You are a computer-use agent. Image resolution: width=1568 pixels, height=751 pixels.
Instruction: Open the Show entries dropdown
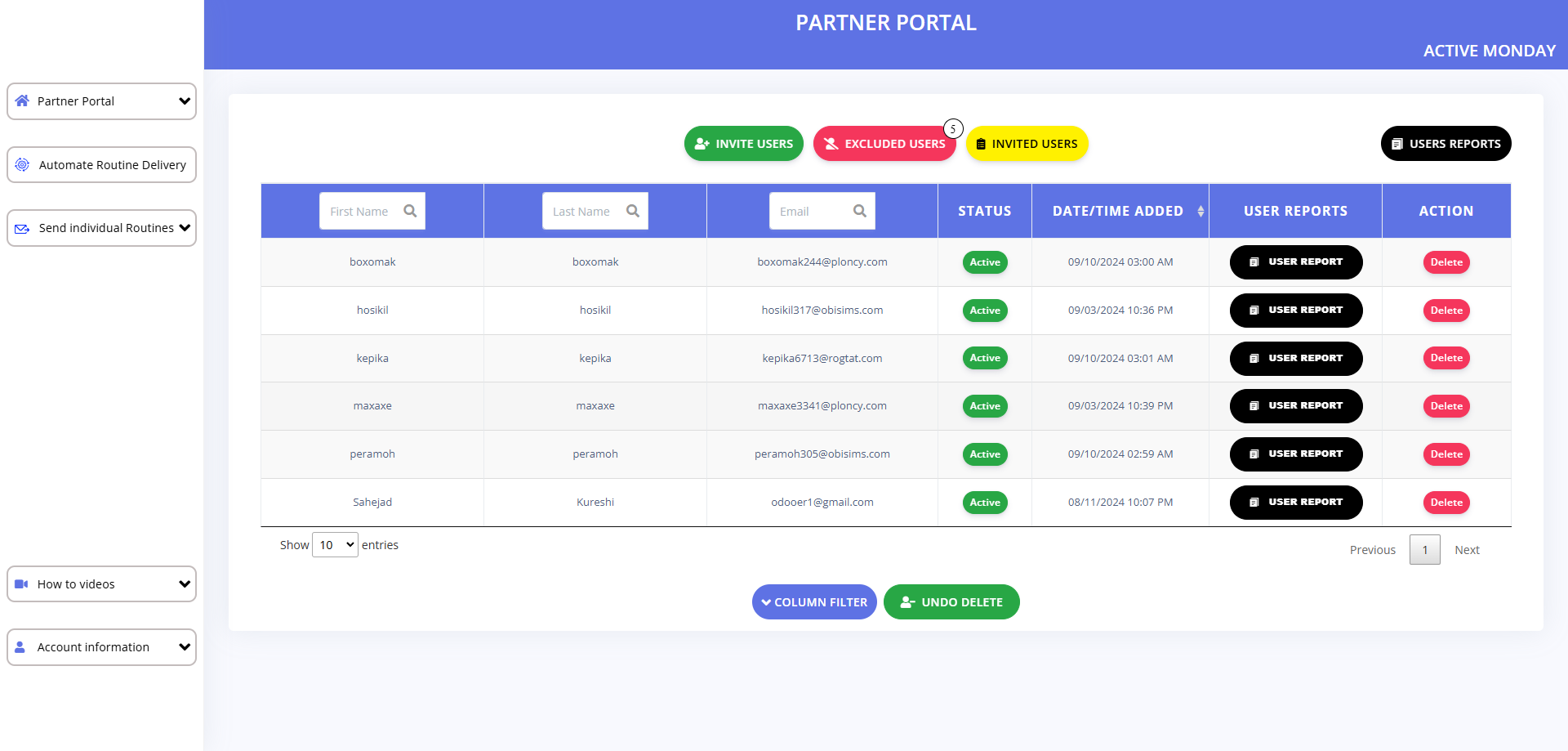(334, 544)
